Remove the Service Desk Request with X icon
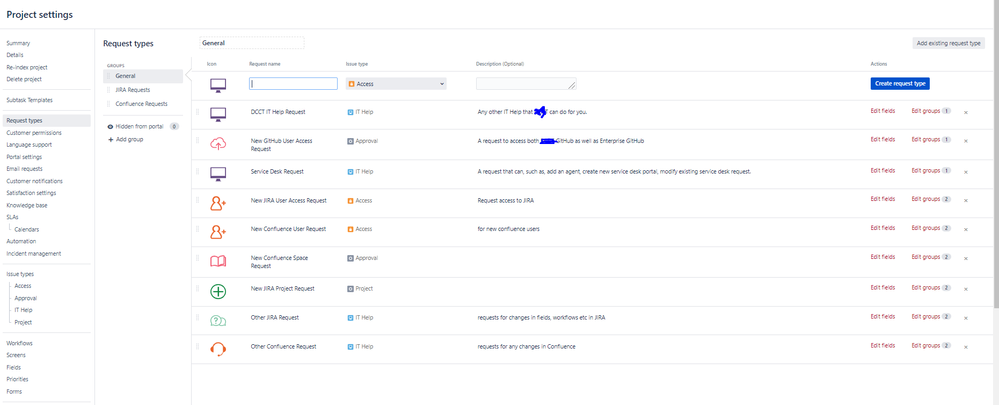The image size is (999, 405). (x=965, y=171)
